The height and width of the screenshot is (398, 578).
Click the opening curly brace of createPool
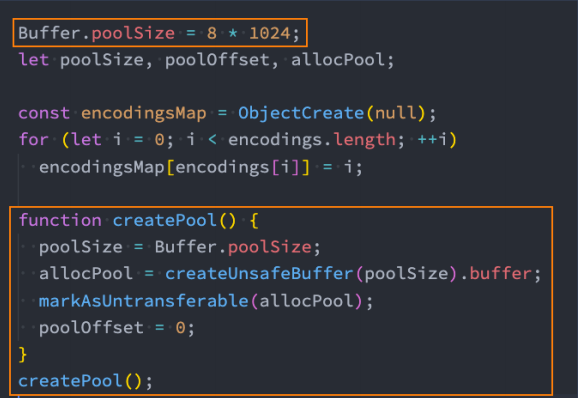(254, 221)
